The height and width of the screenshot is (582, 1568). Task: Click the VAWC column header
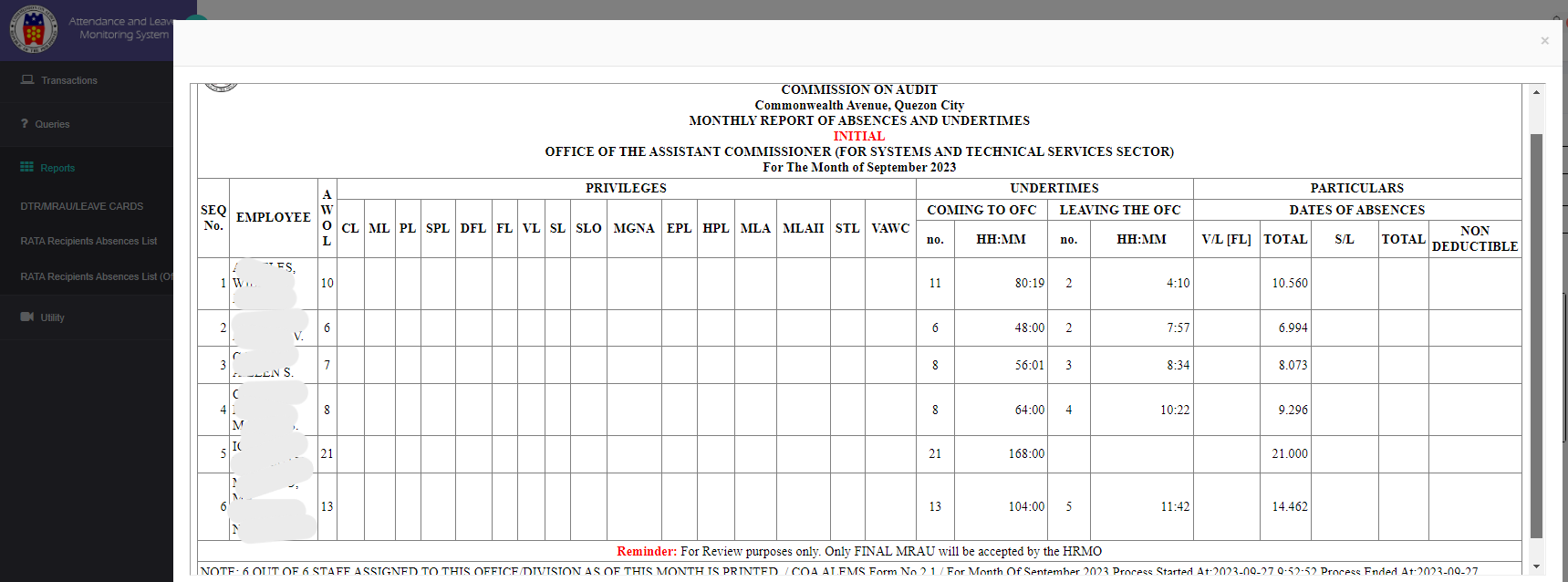pyautogui.click(x=890, y=228)
